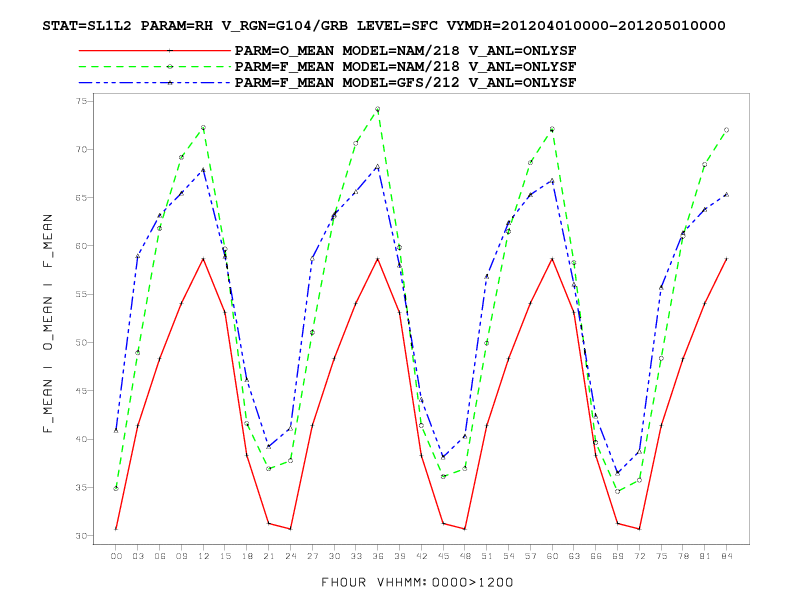Click green line's lowest point at hour 69
This screenshot has width=792, height=612.
tap(617, 491)
